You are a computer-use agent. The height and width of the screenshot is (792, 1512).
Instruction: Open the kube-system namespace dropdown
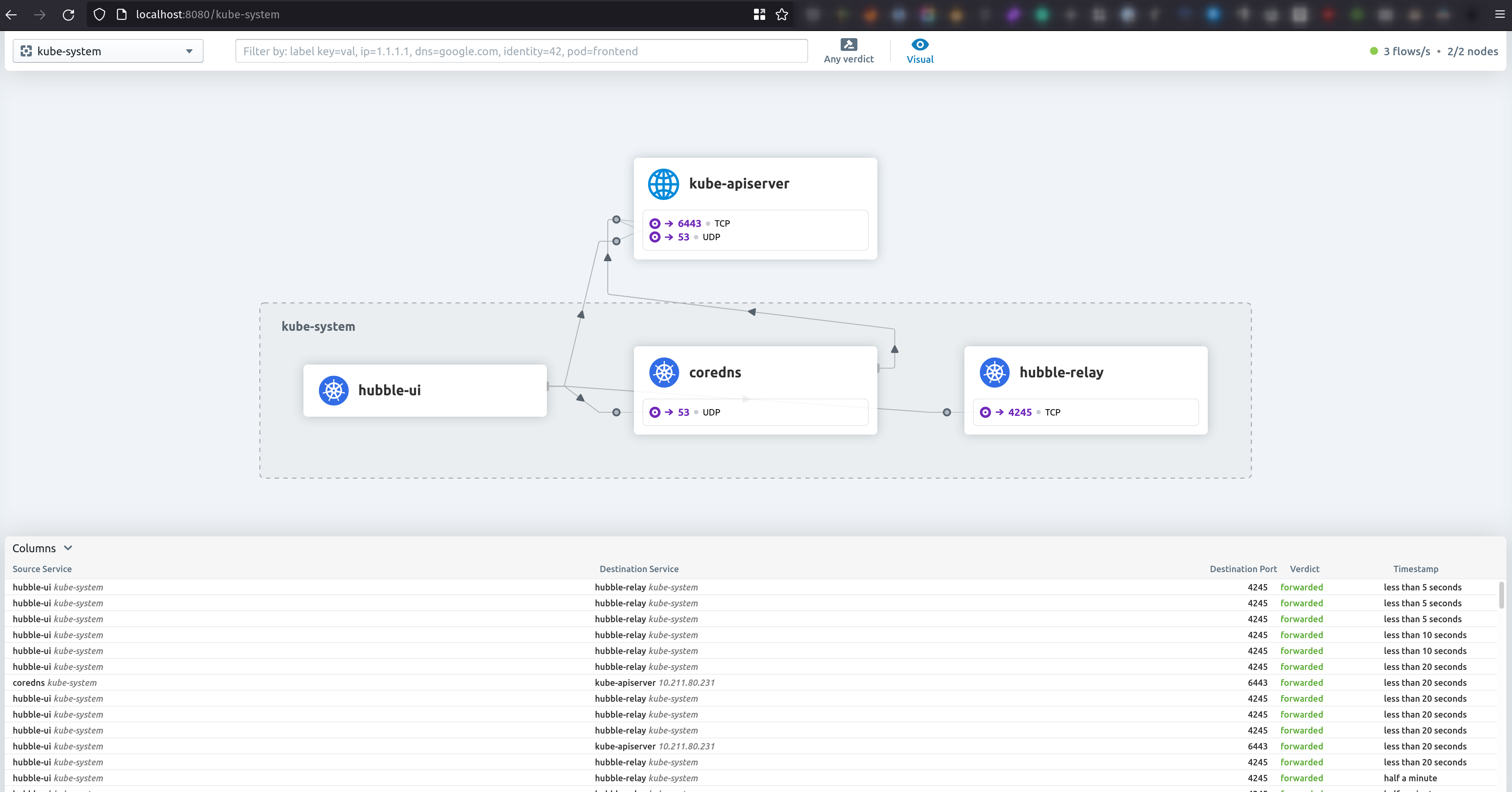click(108, 51)
